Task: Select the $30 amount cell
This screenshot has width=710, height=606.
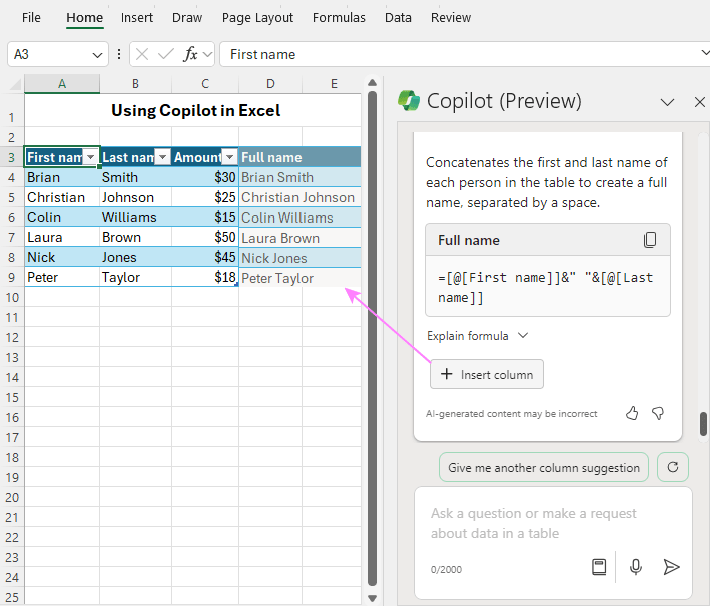Action: coord(205,177)
